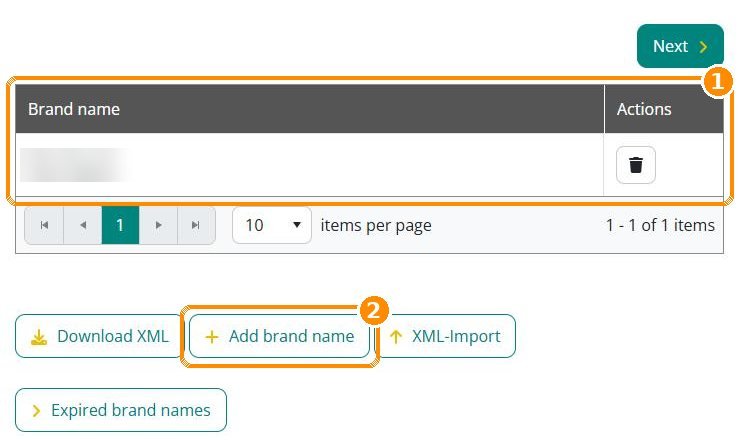Image resolution: width=738 pixels, height=440 pixels.
Task: Open the items per page dropdown showing 10
Action: pos(272,225)
